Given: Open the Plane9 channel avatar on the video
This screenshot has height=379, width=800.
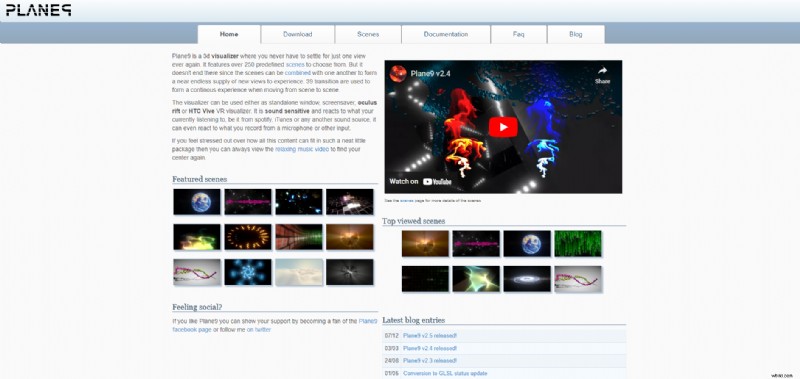Looking at the screenshot, I should click(x=398, y=73).
